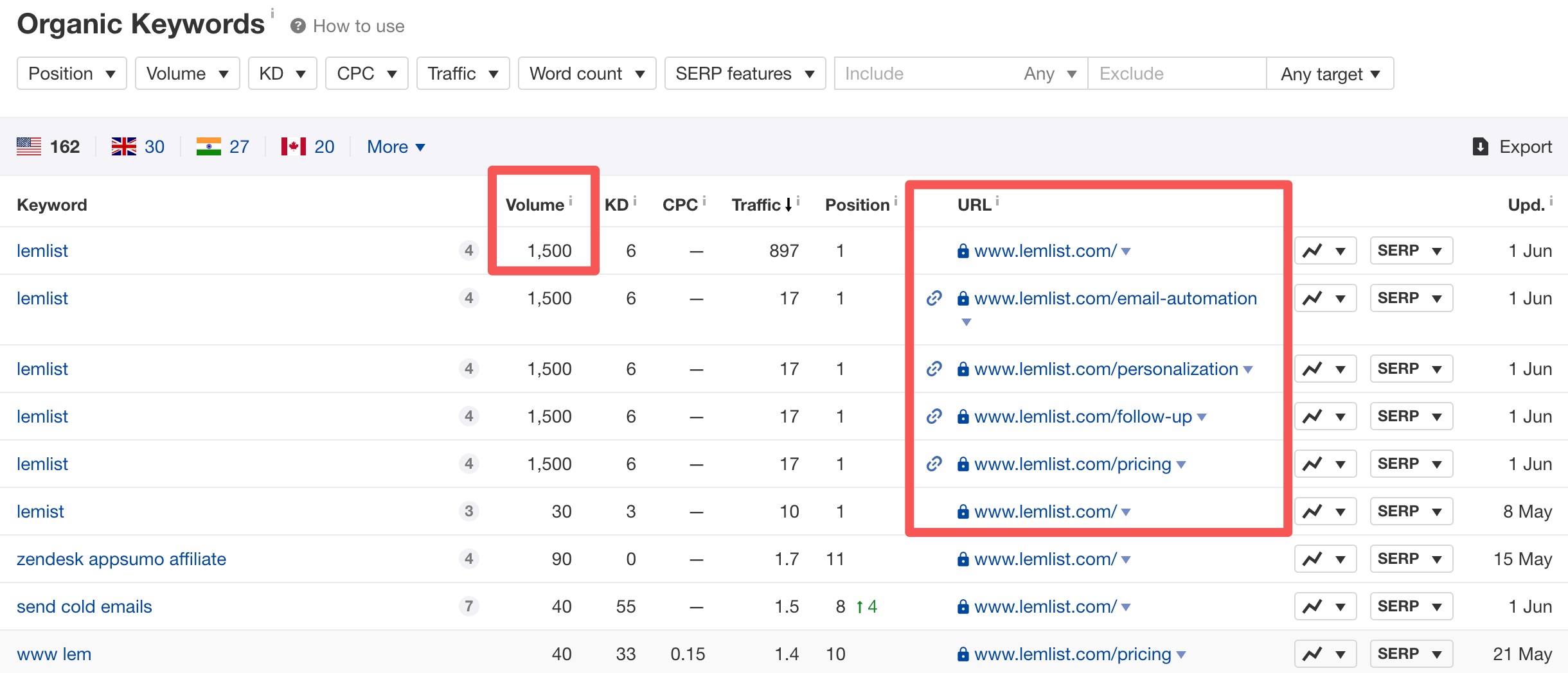Select the traffic value 897
Viewport: 1568px width, 673px height.
pos(784,251)
